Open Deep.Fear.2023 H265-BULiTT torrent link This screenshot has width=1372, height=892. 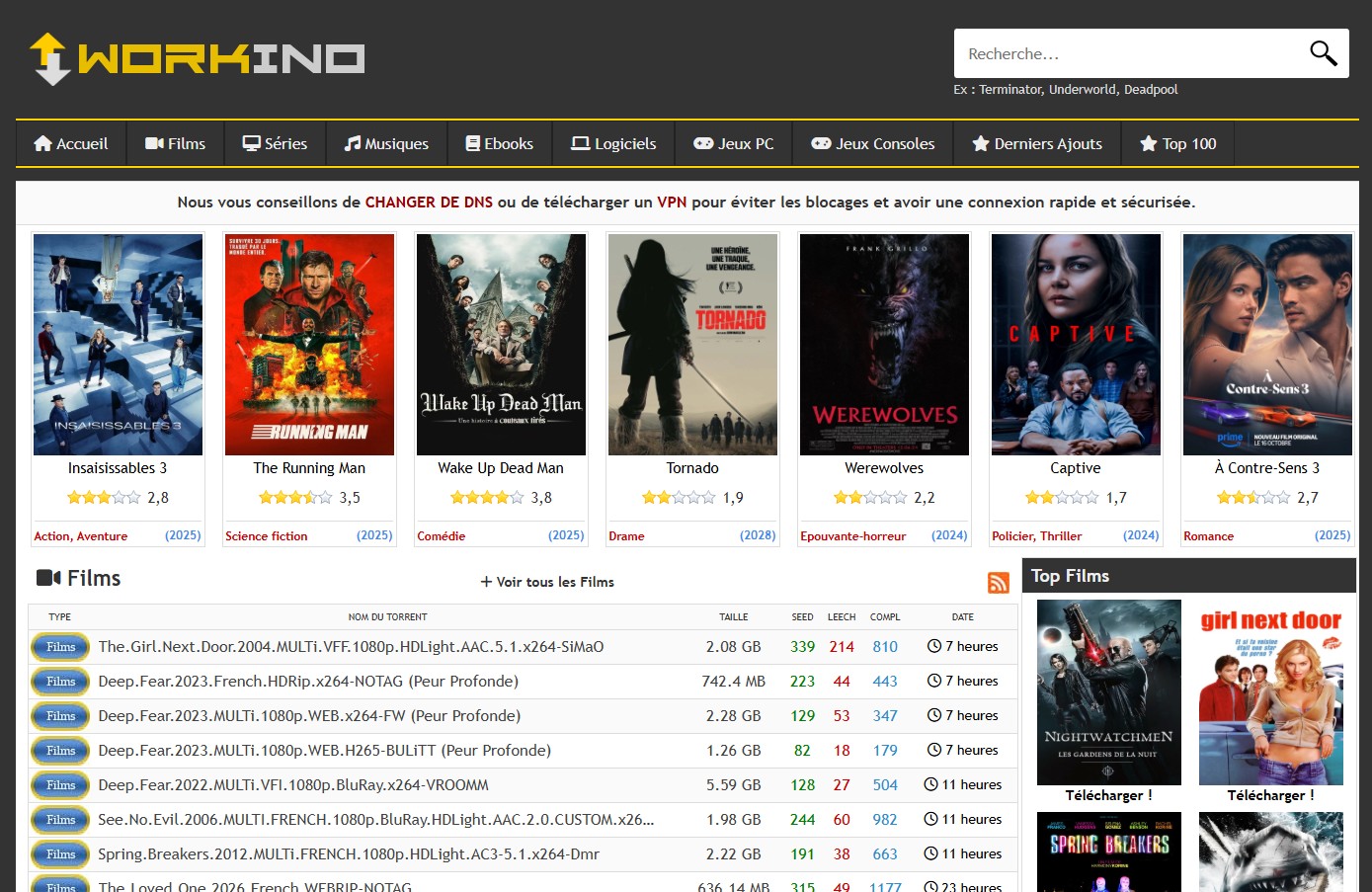point(325,751)
